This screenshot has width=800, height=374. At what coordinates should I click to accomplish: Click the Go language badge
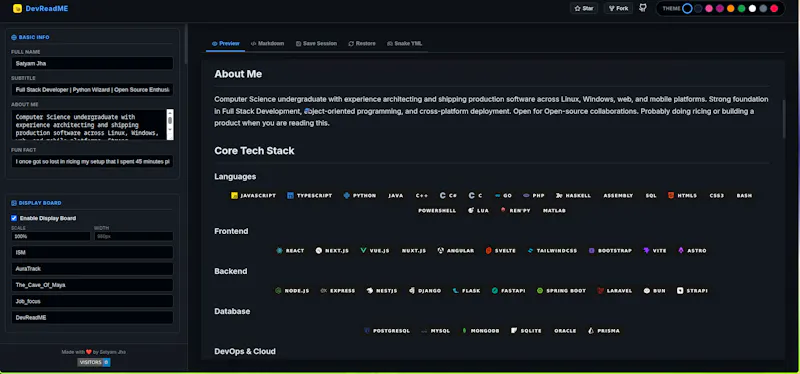[x=503, y=195]
